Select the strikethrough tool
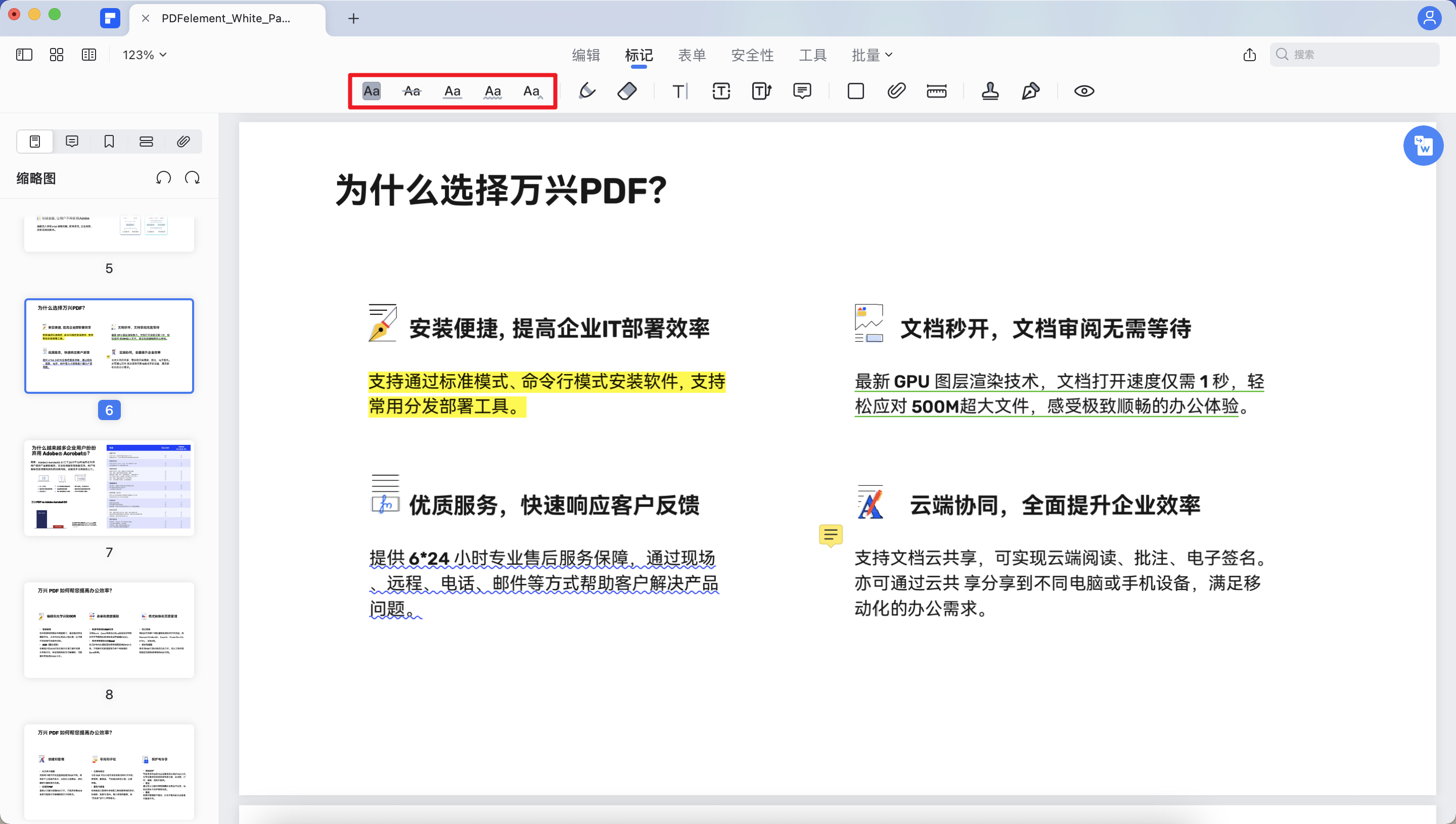The image size is (1456, 824). (412, 90)
